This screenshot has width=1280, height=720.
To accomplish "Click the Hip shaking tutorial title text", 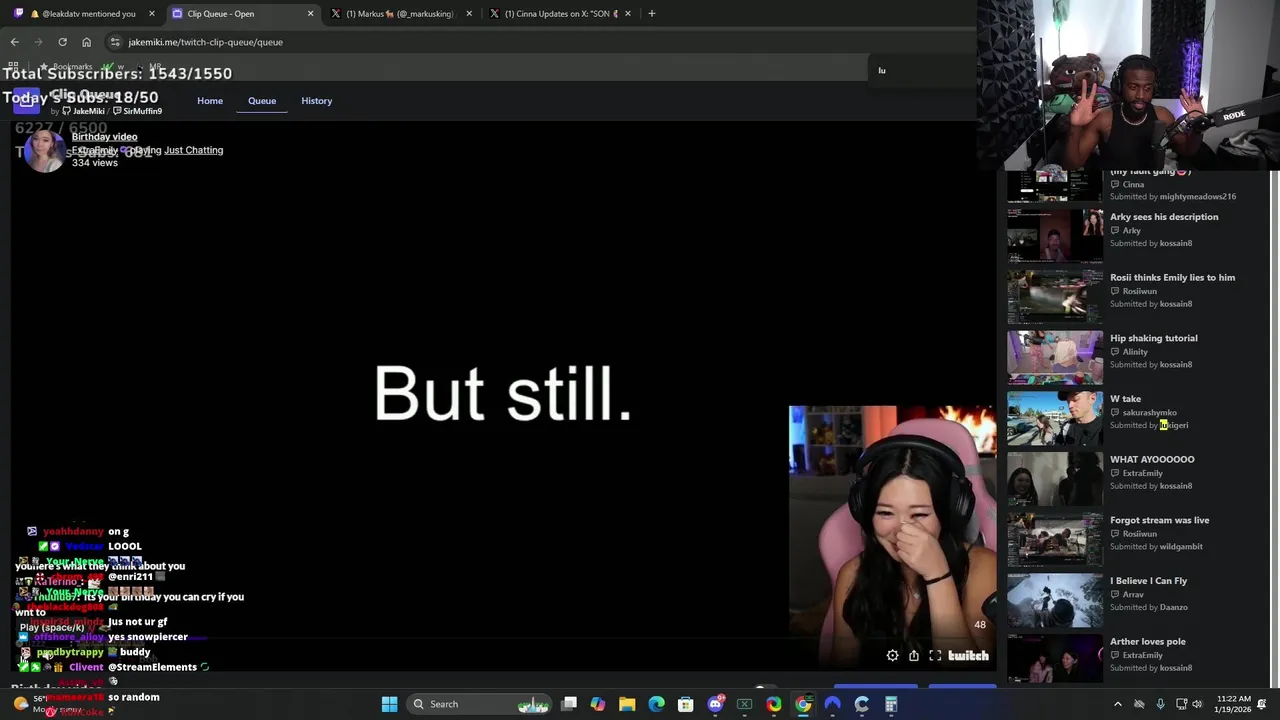I will 1153,338.
